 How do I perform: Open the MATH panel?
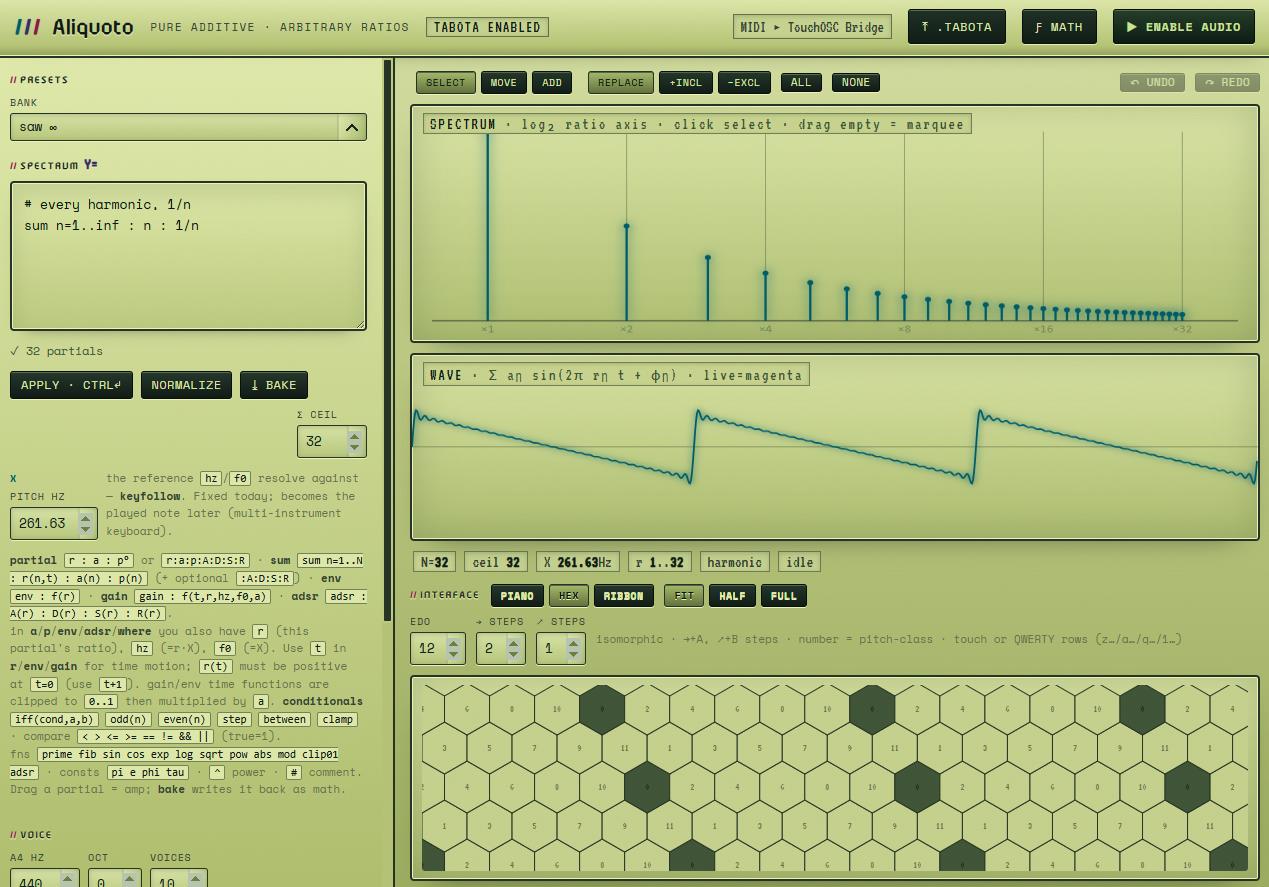(1059, 27)
